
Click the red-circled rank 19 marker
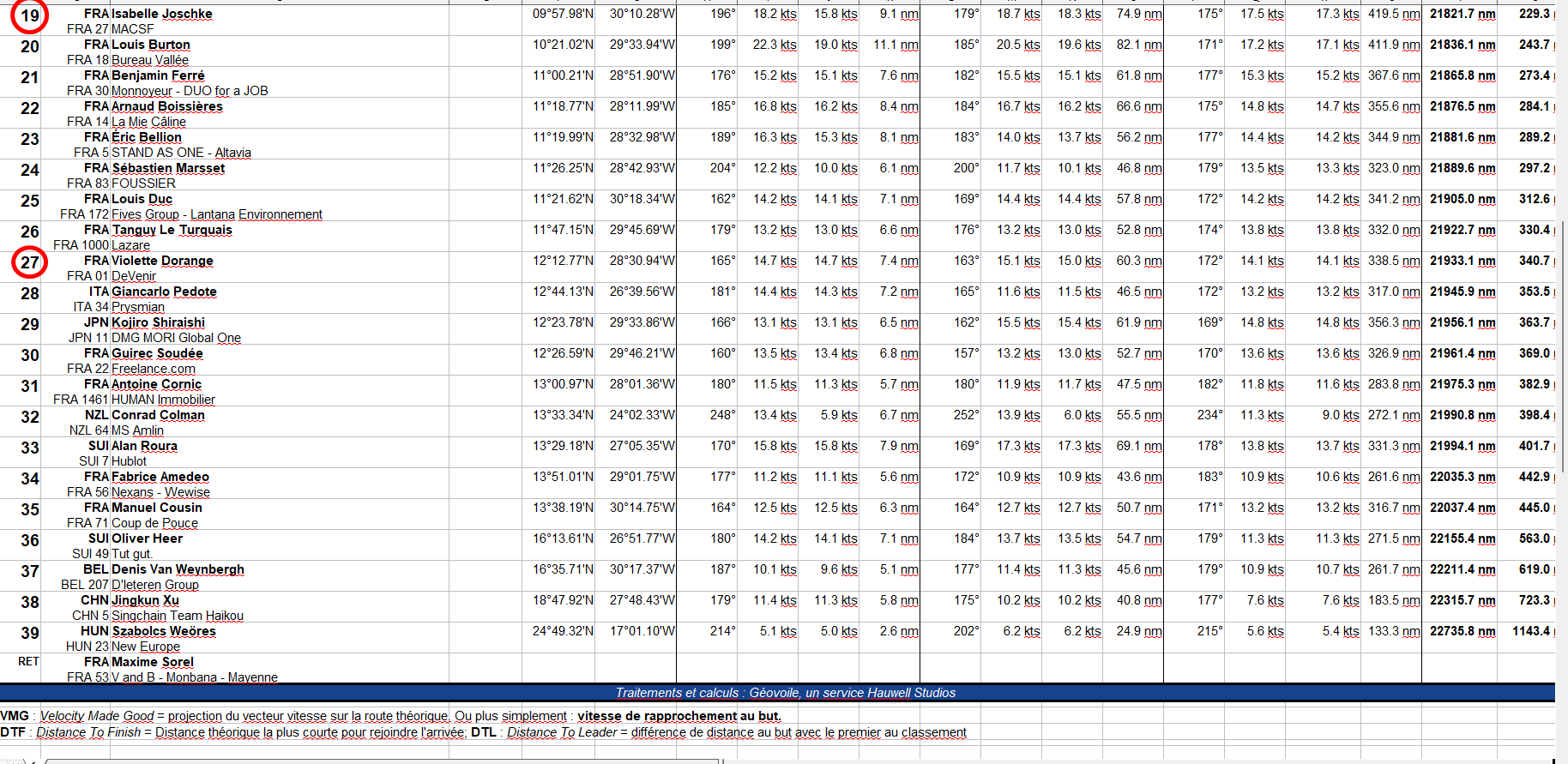[30, 15]
